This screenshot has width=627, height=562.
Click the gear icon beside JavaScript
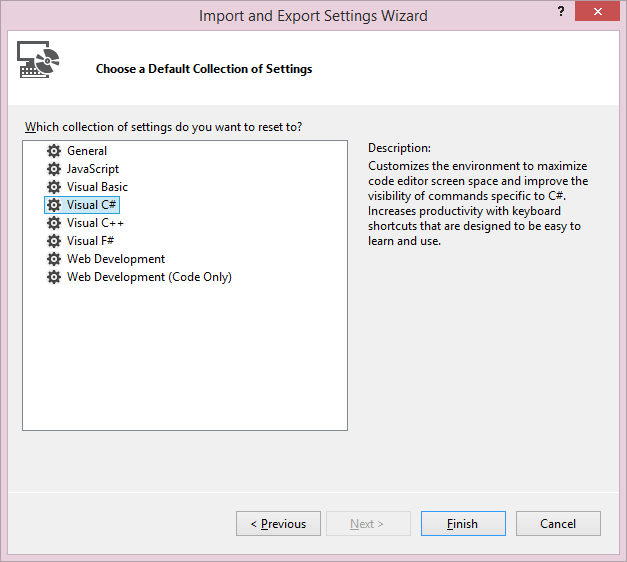(54, 169)
